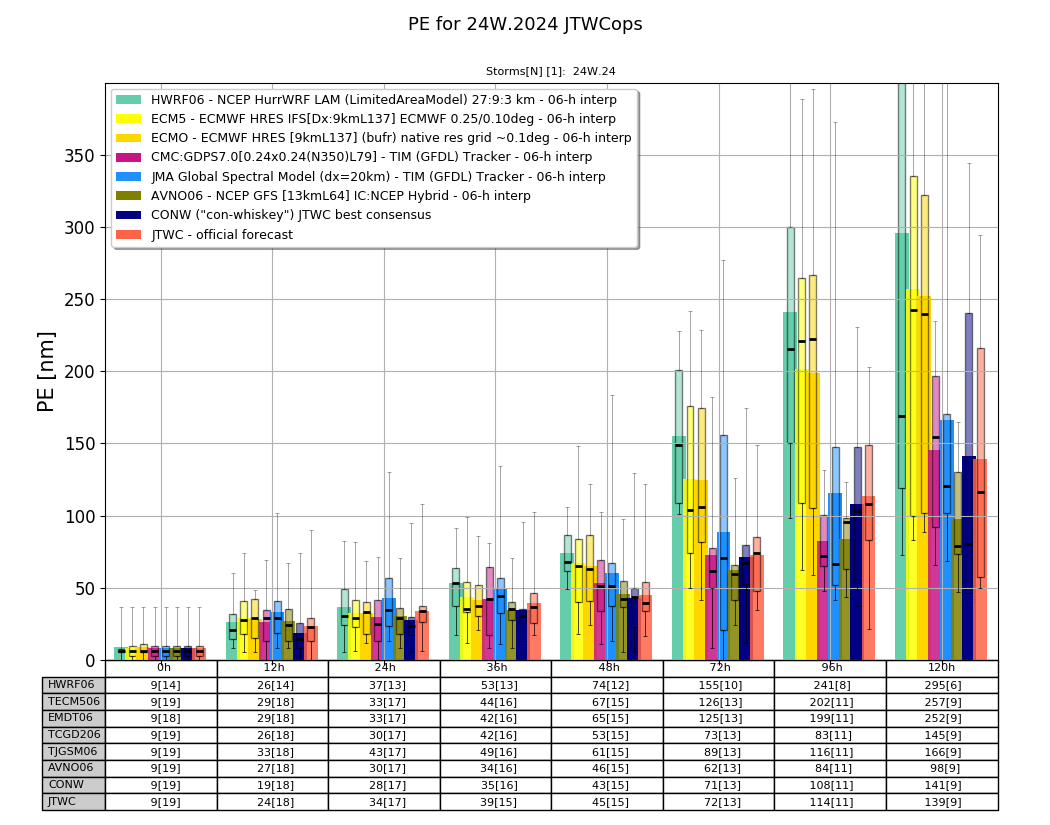The width and height of the screenshot is (1050, 825).
Task: Click the AVNO06 olive legend swatch
Action: pos(129,196)
